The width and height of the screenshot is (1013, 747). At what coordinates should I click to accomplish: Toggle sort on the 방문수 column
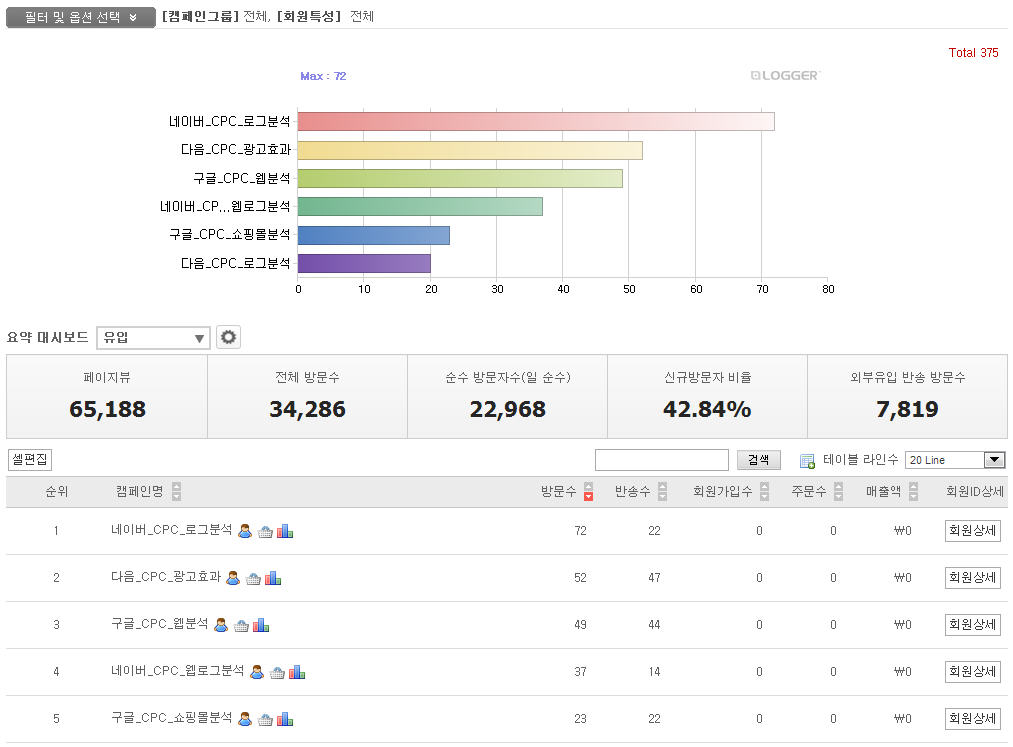pyautogui.click(x=588, y=492)
